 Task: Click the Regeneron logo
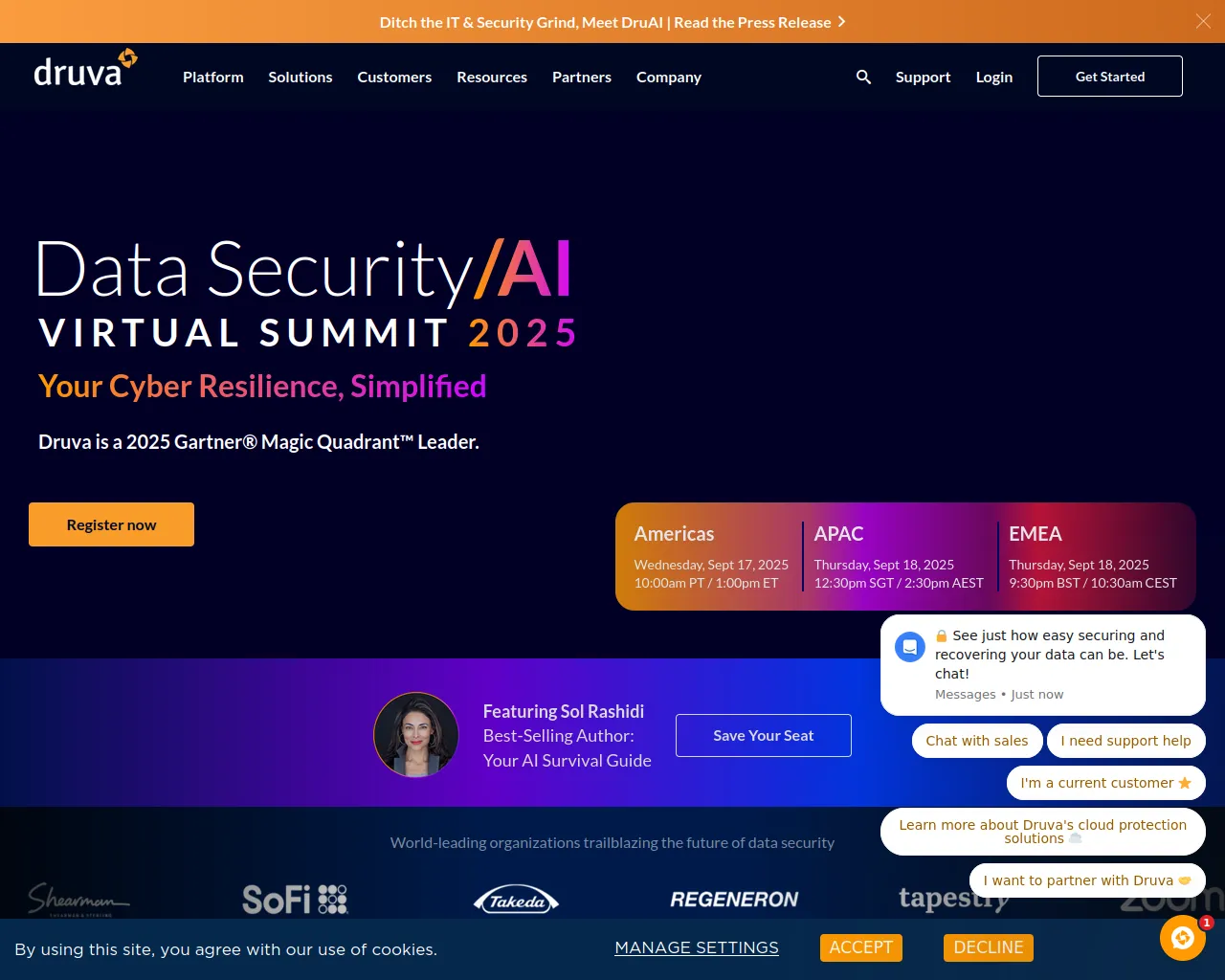pos(734,900)
